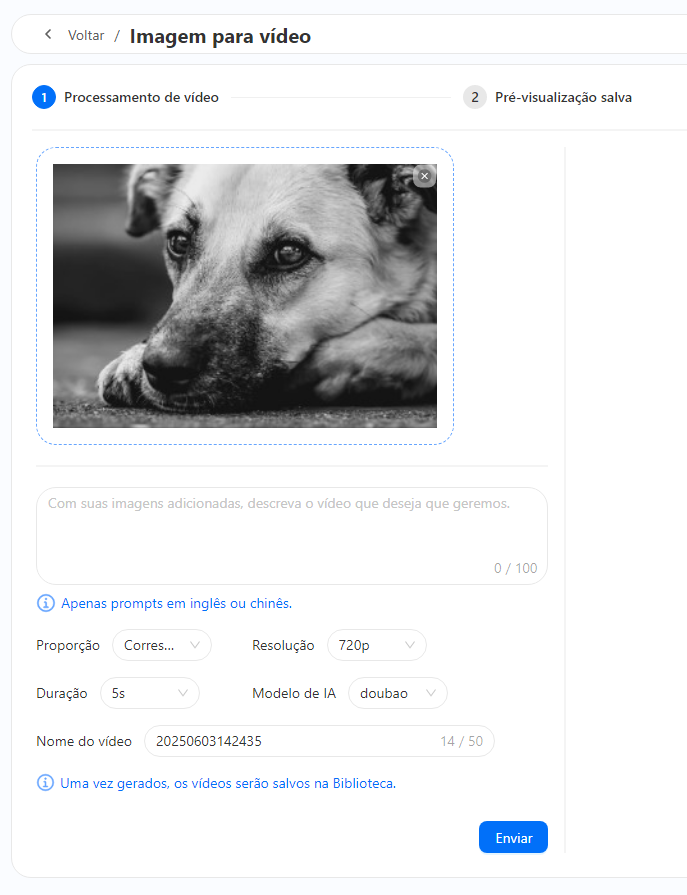Submit with the Enviar button
Screen dimensions: 687x895
pyautogui.click(x=513, y=837)
